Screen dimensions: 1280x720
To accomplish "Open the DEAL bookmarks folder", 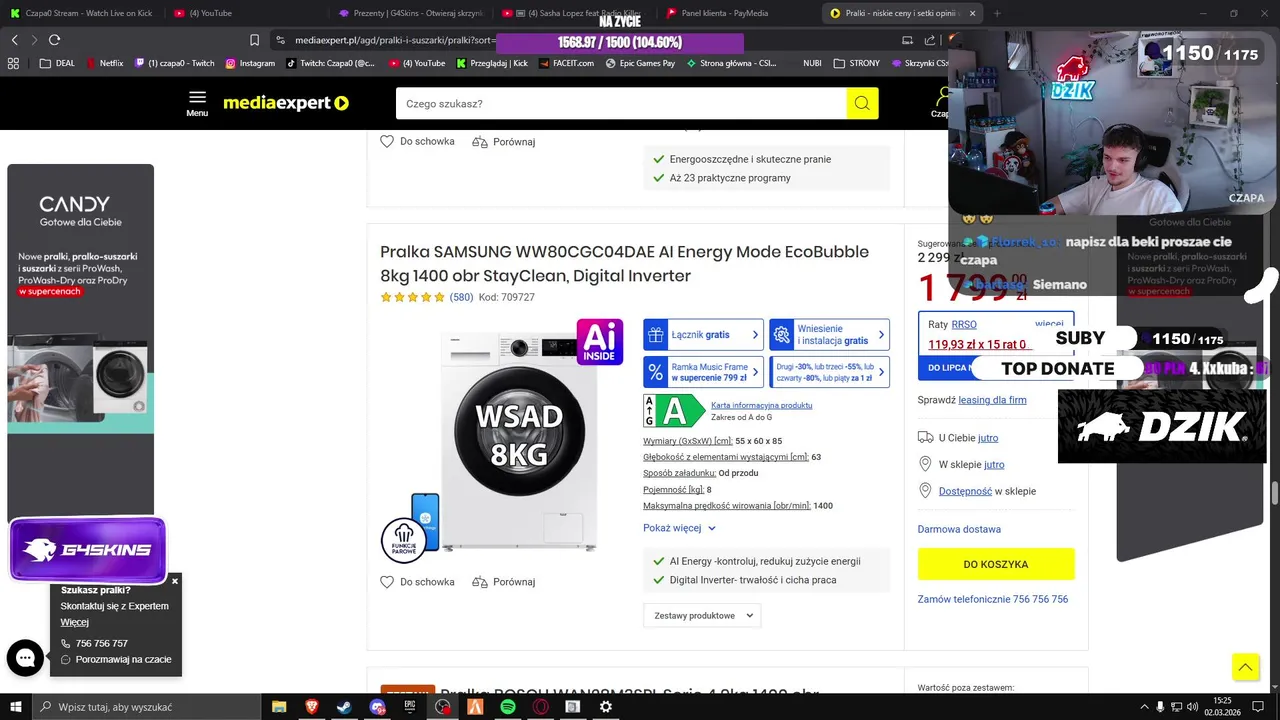I will point(57,63).
